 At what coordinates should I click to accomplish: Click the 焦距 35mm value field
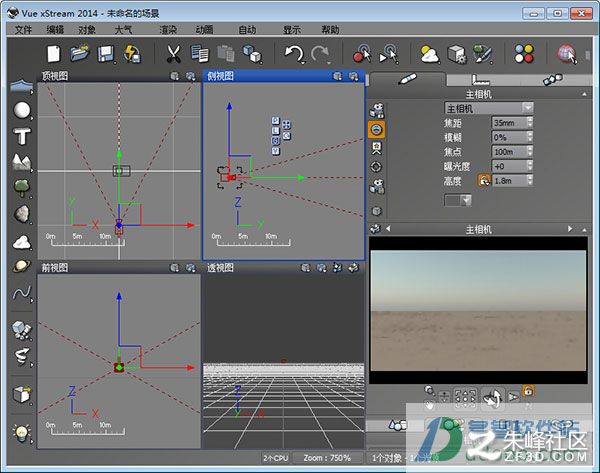(x=509, y=122)
